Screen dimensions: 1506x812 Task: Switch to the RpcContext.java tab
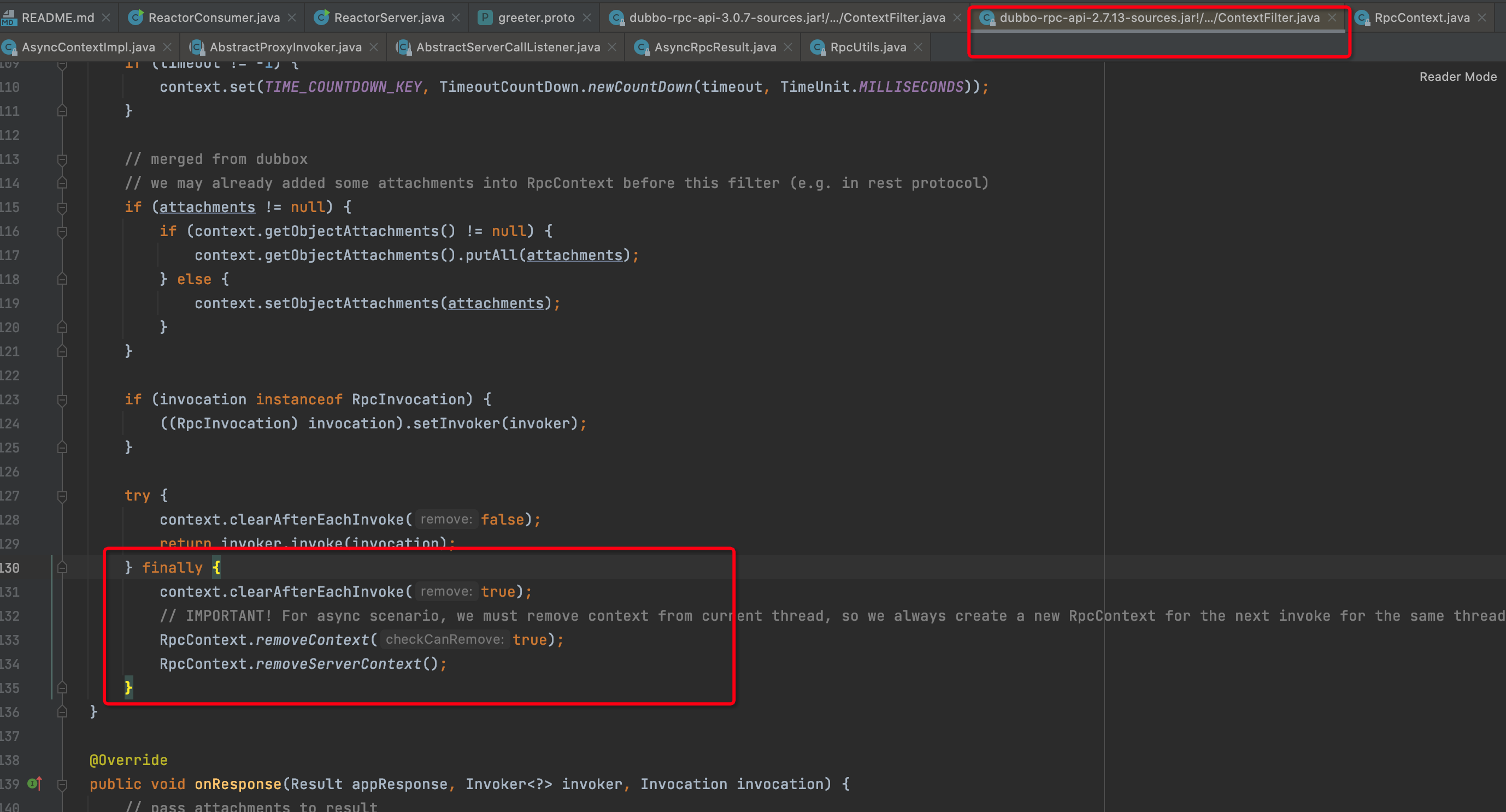(x=1421, y=18)
